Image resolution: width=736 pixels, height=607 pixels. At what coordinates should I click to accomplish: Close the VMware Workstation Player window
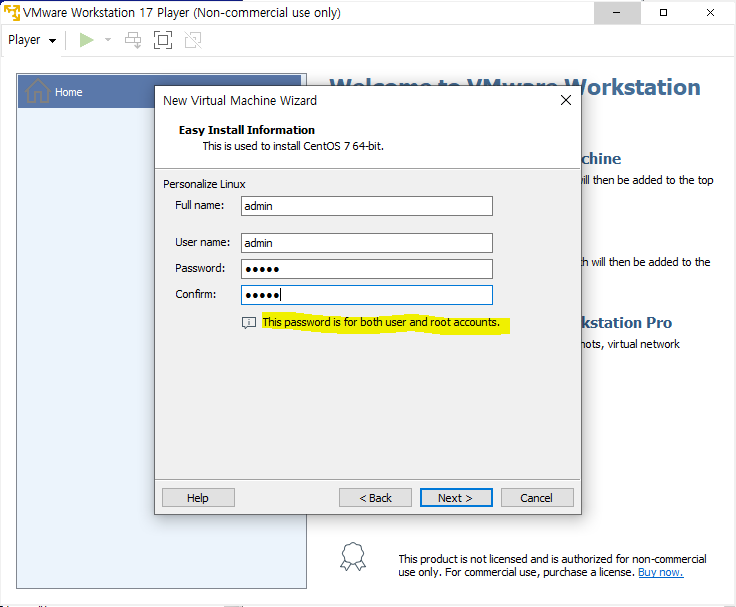(710, 13)
